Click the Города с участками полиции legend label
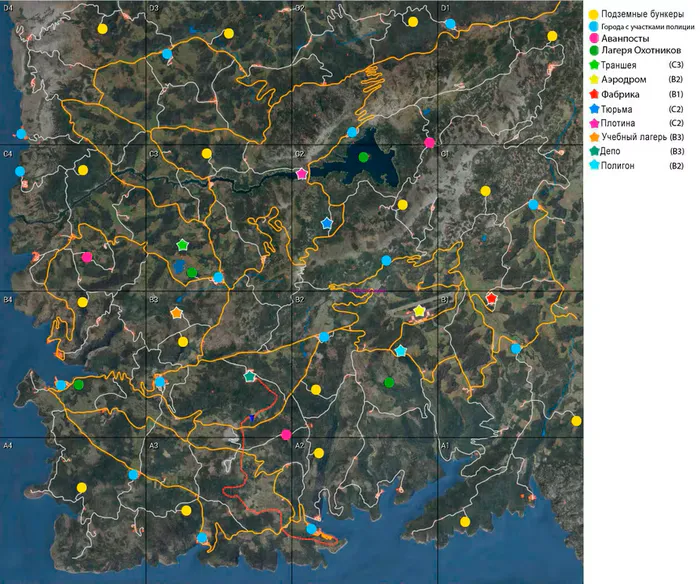700x584 pixels. [648, 27]
